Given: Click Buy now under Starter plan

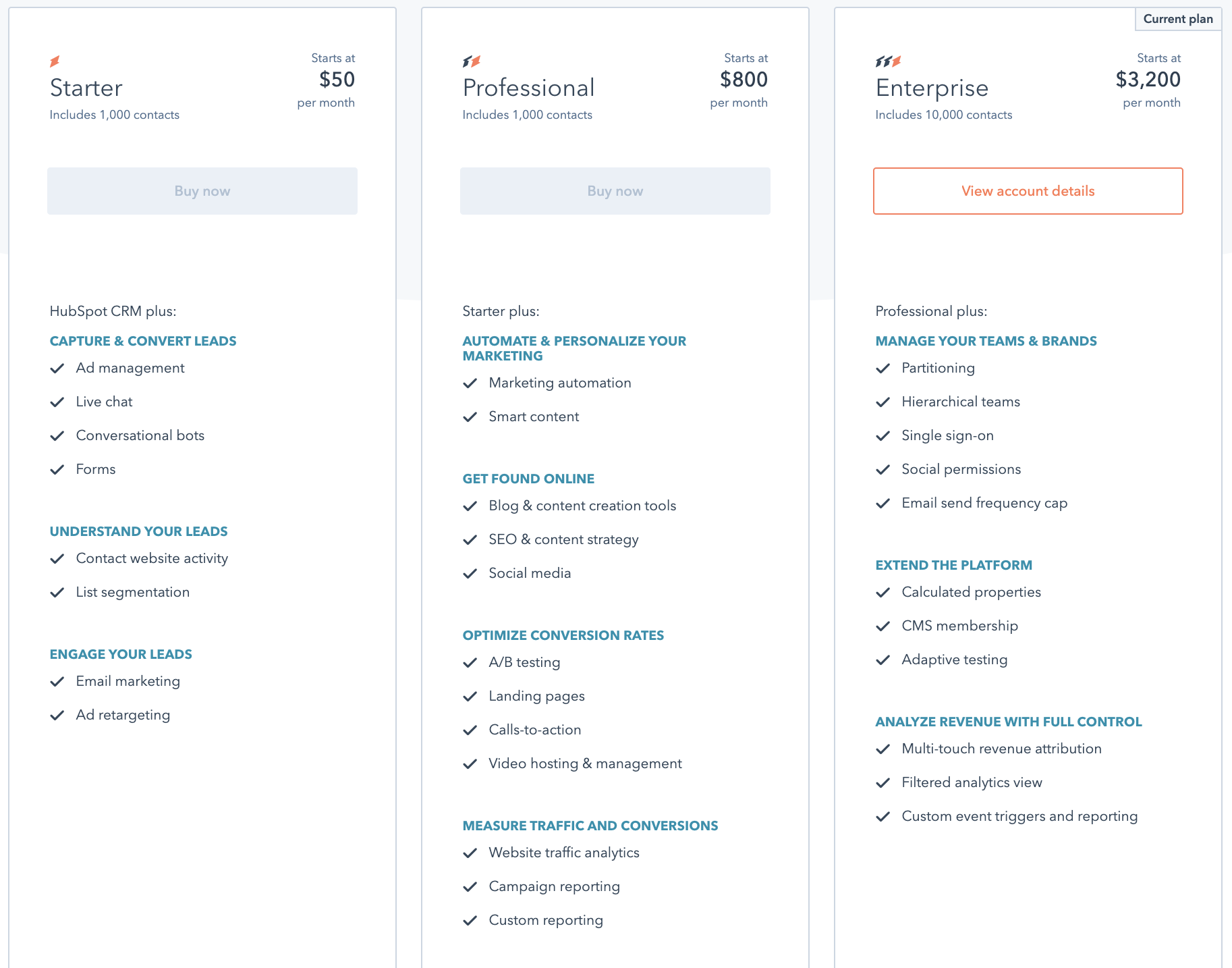Looking at the screenshot, I should point(202,191).
